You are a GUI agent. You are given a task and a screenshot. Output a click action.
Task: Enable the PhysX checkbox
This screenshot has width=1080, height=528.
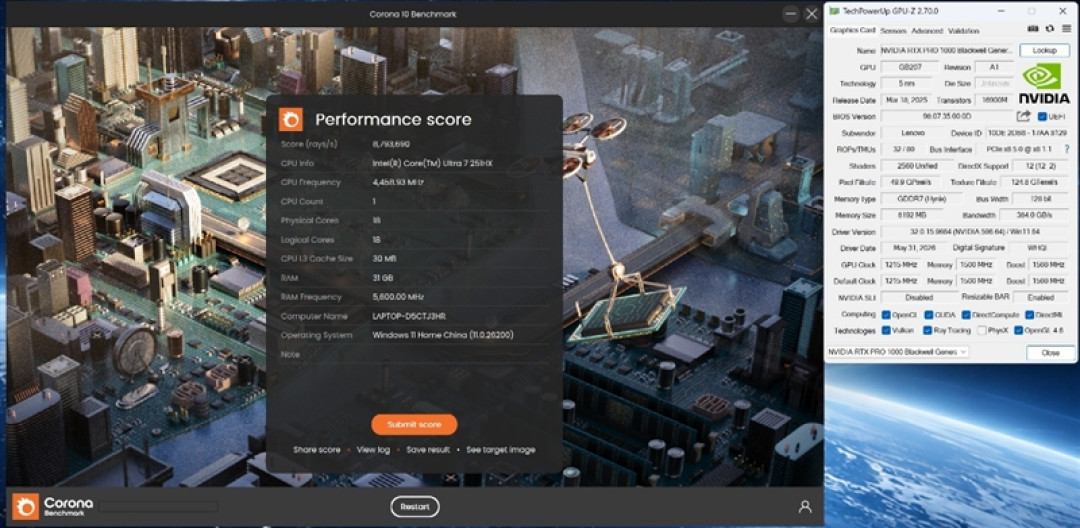coord(982,330)
